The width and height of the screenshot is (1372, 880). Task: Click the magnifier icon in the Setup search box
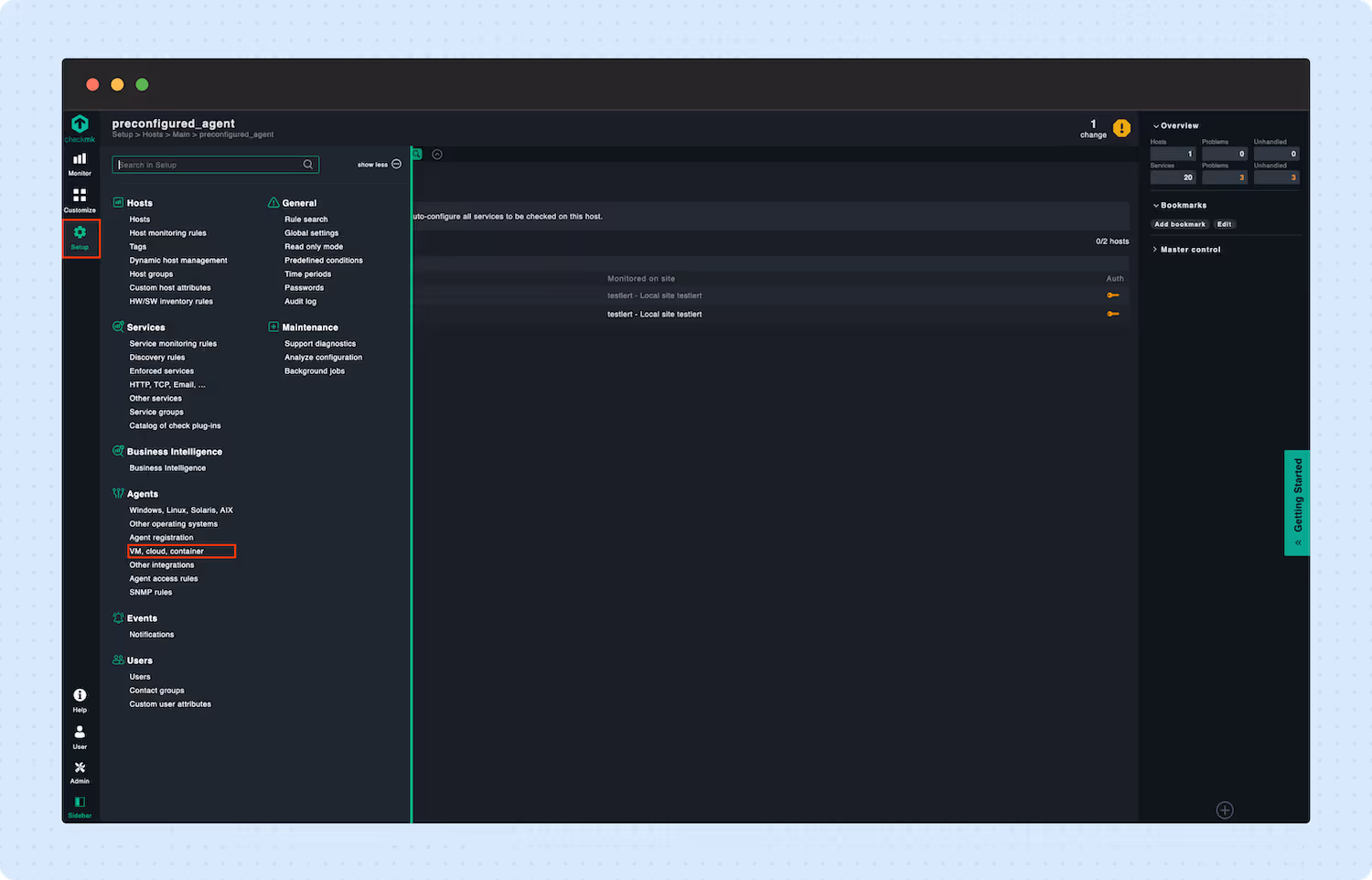click(x=308, y=165)
